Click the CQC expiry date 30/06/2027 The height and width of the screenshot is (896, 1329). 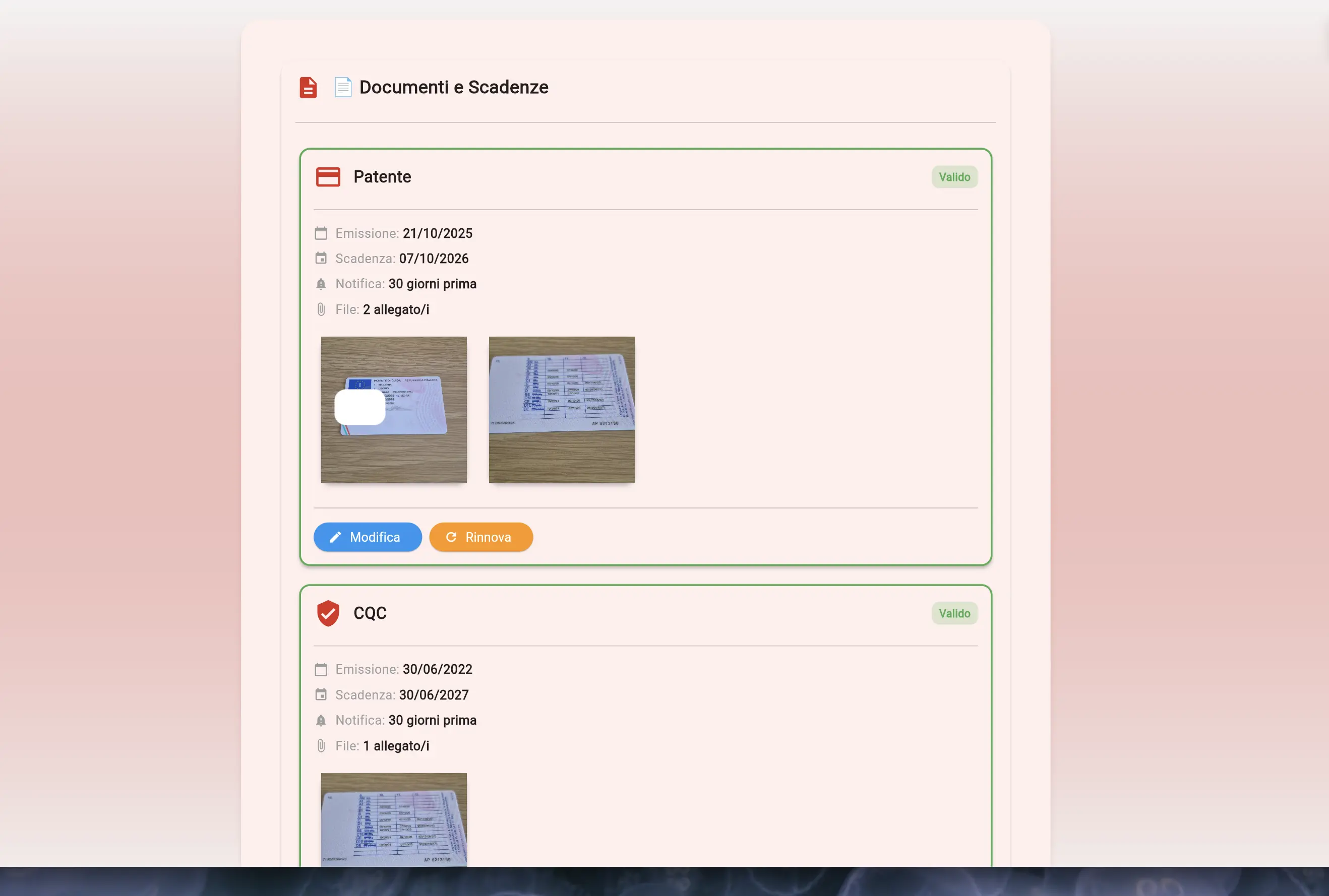(434, 695)
